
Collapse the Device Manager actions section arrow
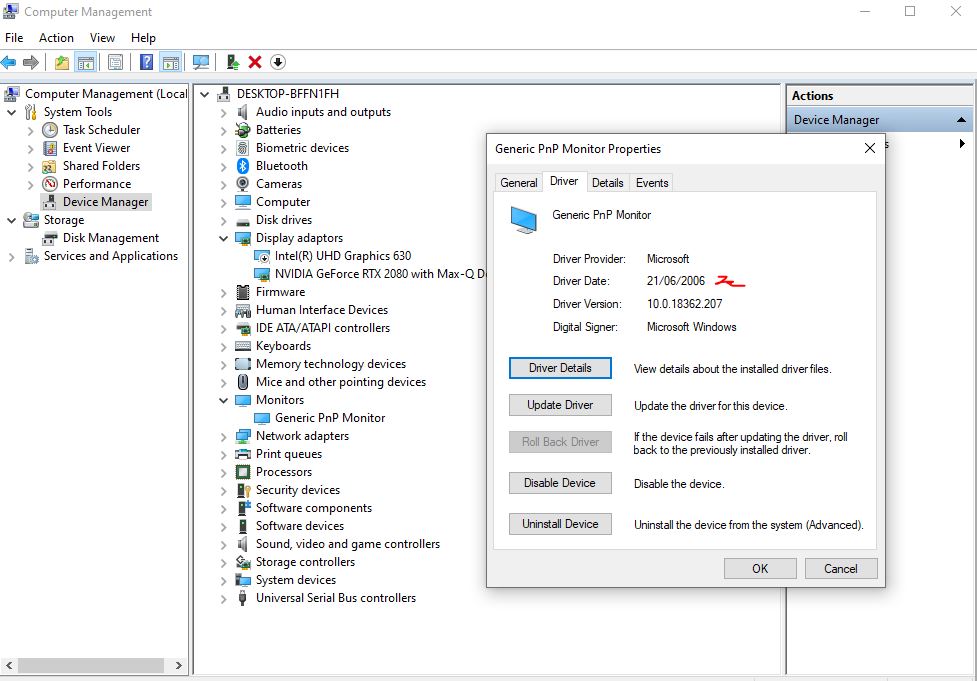(961, 120)
